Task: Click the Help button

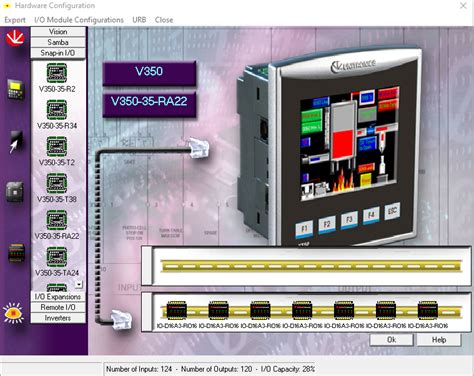Action: click(x=439, y=340)
